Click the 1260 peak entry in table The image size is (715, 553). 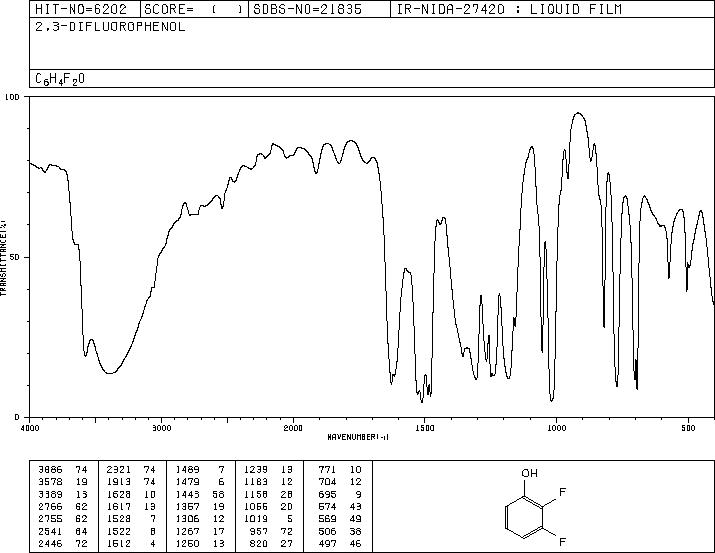(x=200, y=544)
